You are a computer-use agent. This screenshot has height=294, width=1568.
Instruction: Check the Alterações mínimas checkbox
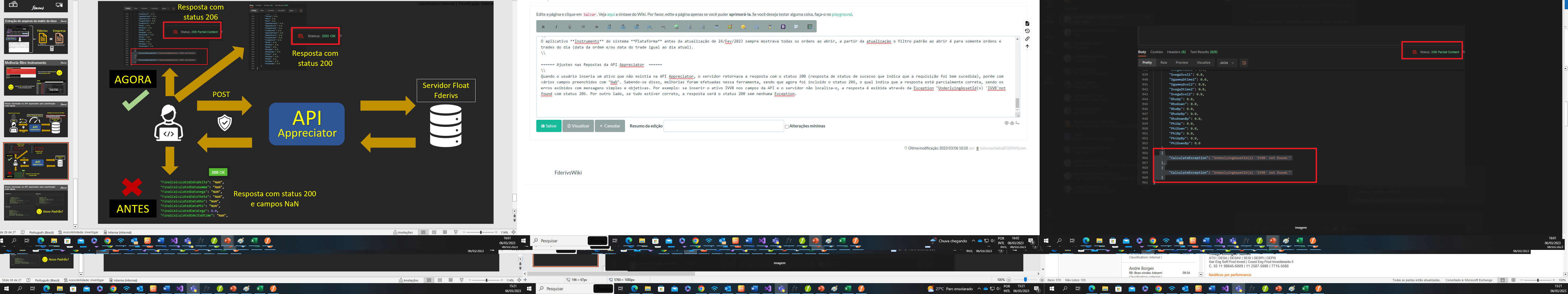pyautogui.click(x=786, y=127)
